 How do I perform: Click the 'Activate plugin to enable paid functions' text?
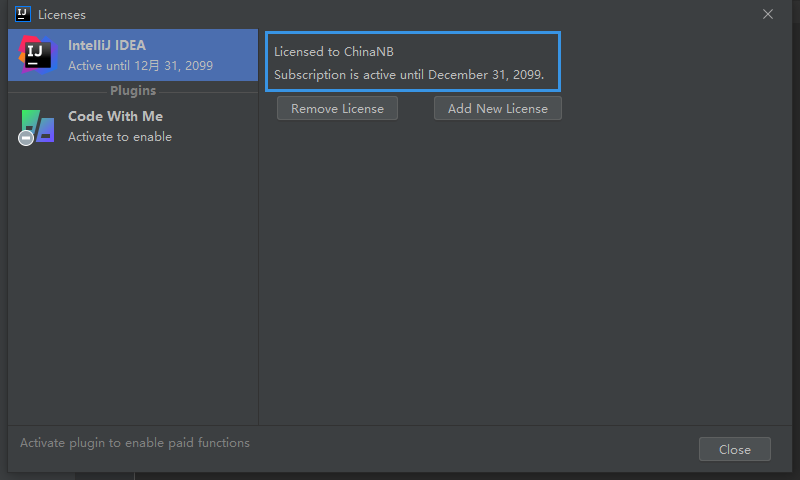(x=135, y=443)
